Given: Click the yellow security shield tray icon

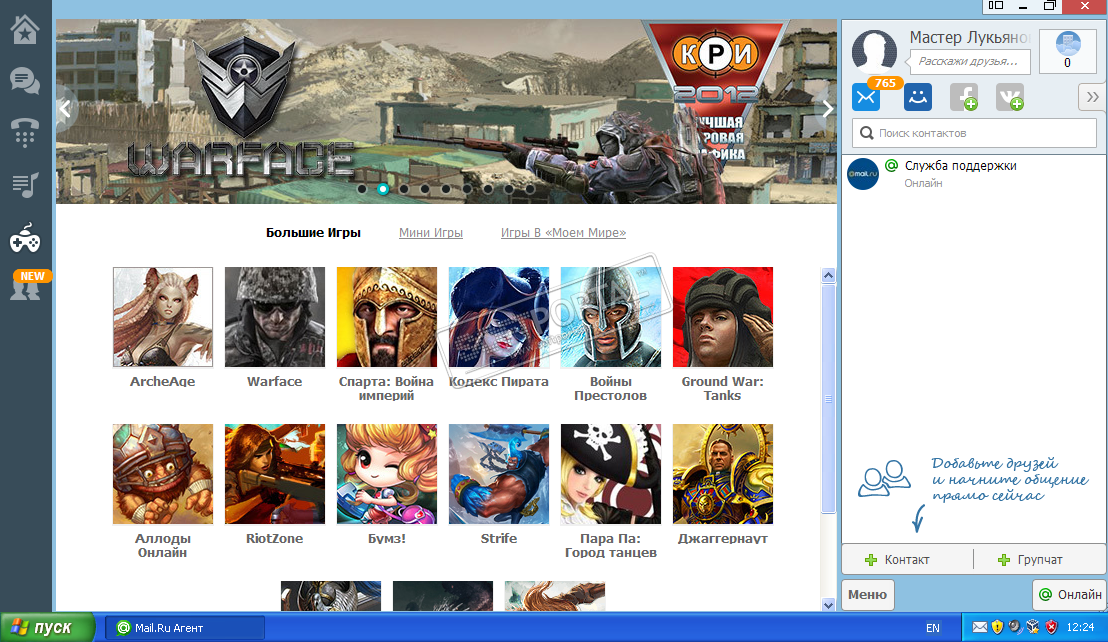Looking at the screenshot, I should (997, 626).
